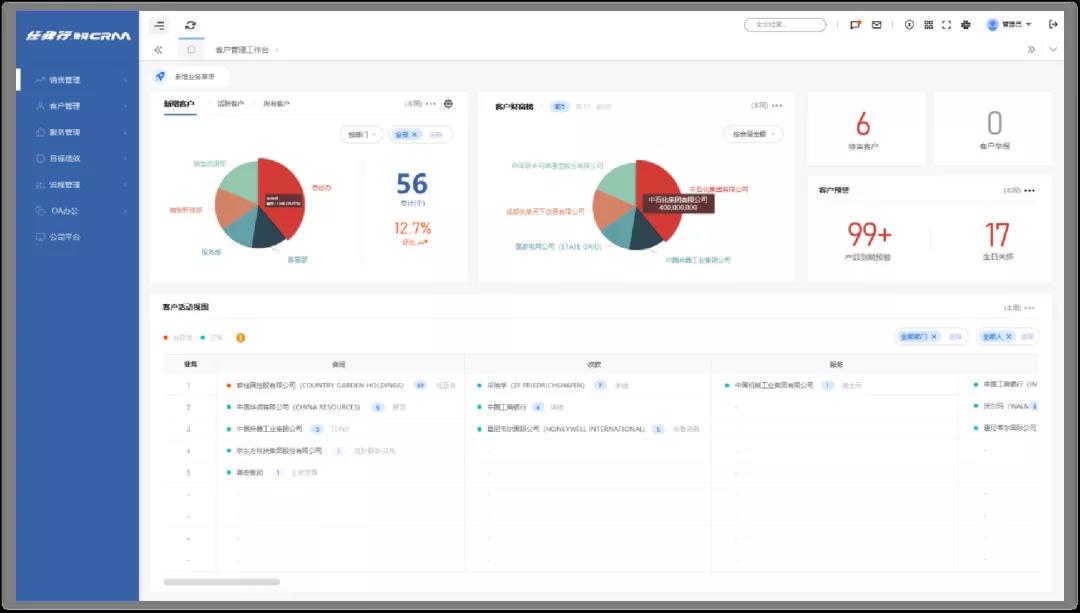Expand the 管理员 user menu
Image resolution: width=1080 pixels, height=613 pixels.
[x=1009, y=25]
